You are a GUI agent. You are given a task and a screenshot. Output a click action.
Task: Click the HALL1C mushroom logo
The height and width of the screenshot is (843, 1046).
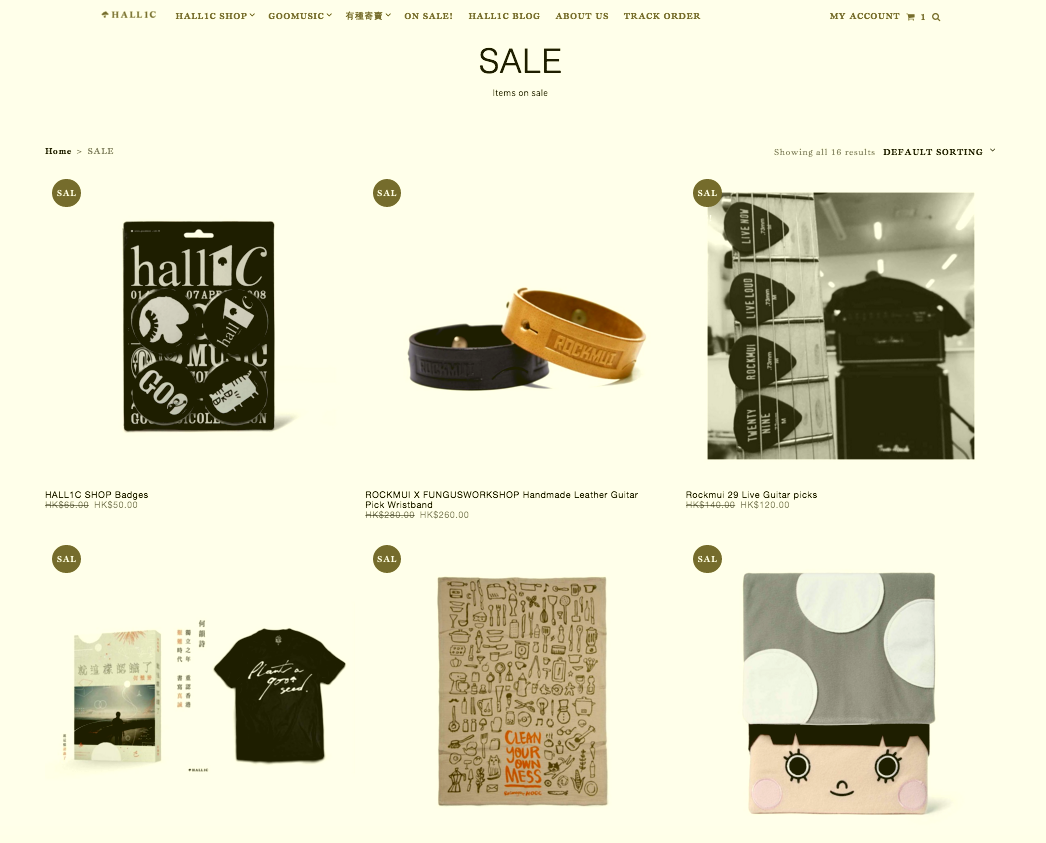(x=129, y=15)
